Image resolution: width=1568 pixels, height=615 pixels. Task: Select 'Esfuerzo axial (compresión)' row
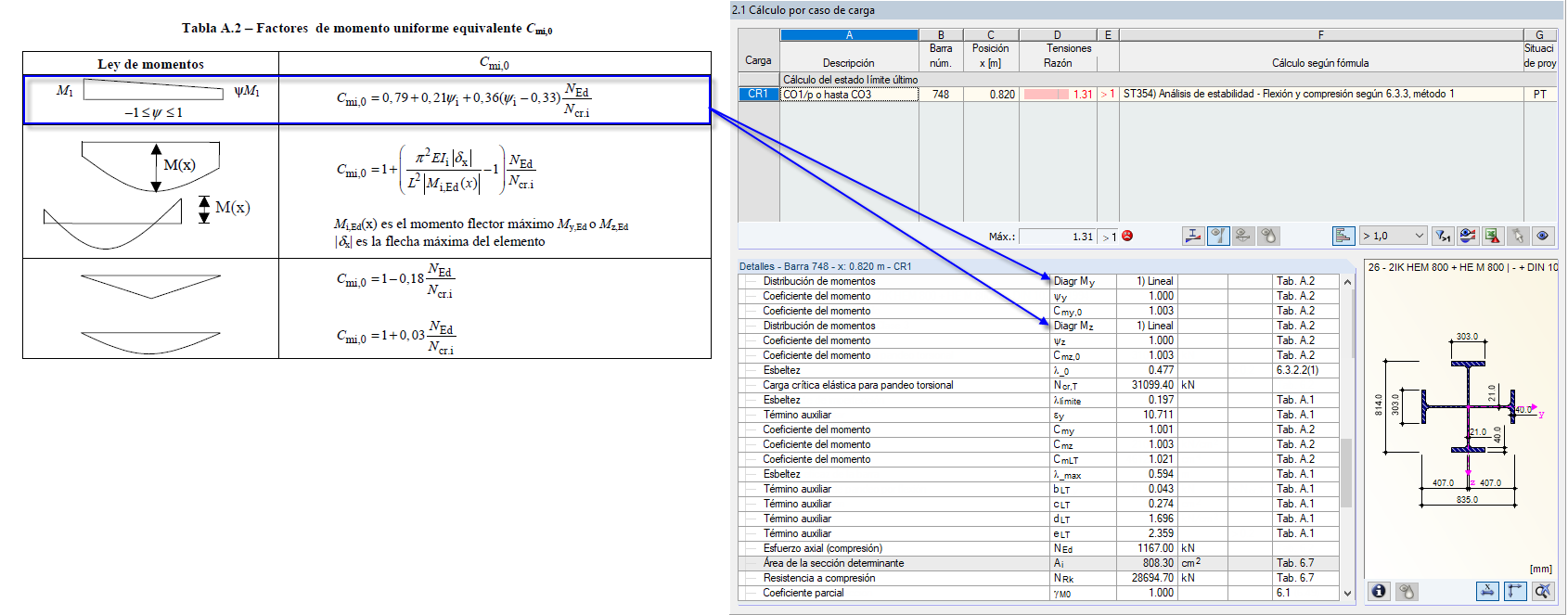click(1039, 548)
